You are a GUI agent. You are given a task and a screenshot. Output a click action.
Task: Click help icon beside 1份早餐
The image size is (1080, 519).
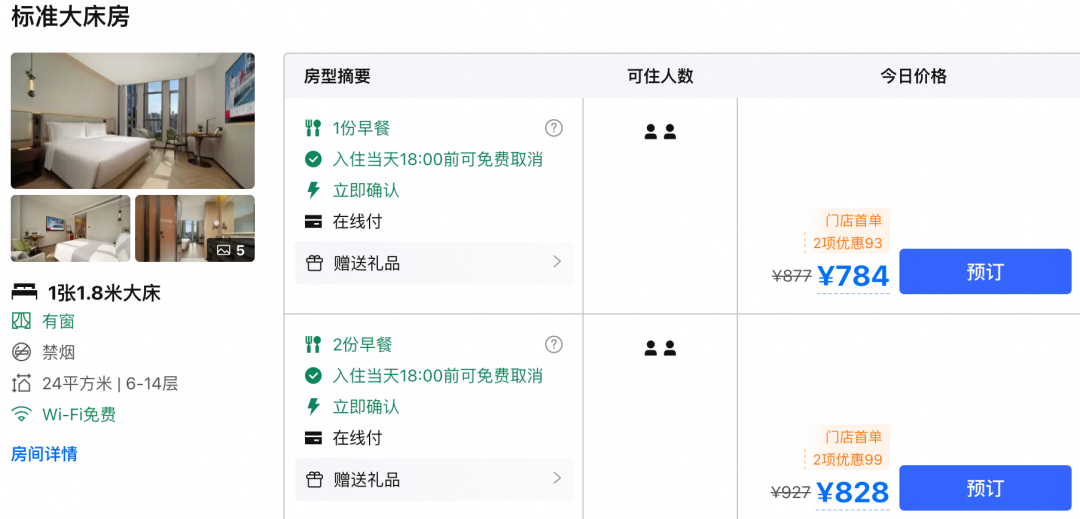pos(554,128)
